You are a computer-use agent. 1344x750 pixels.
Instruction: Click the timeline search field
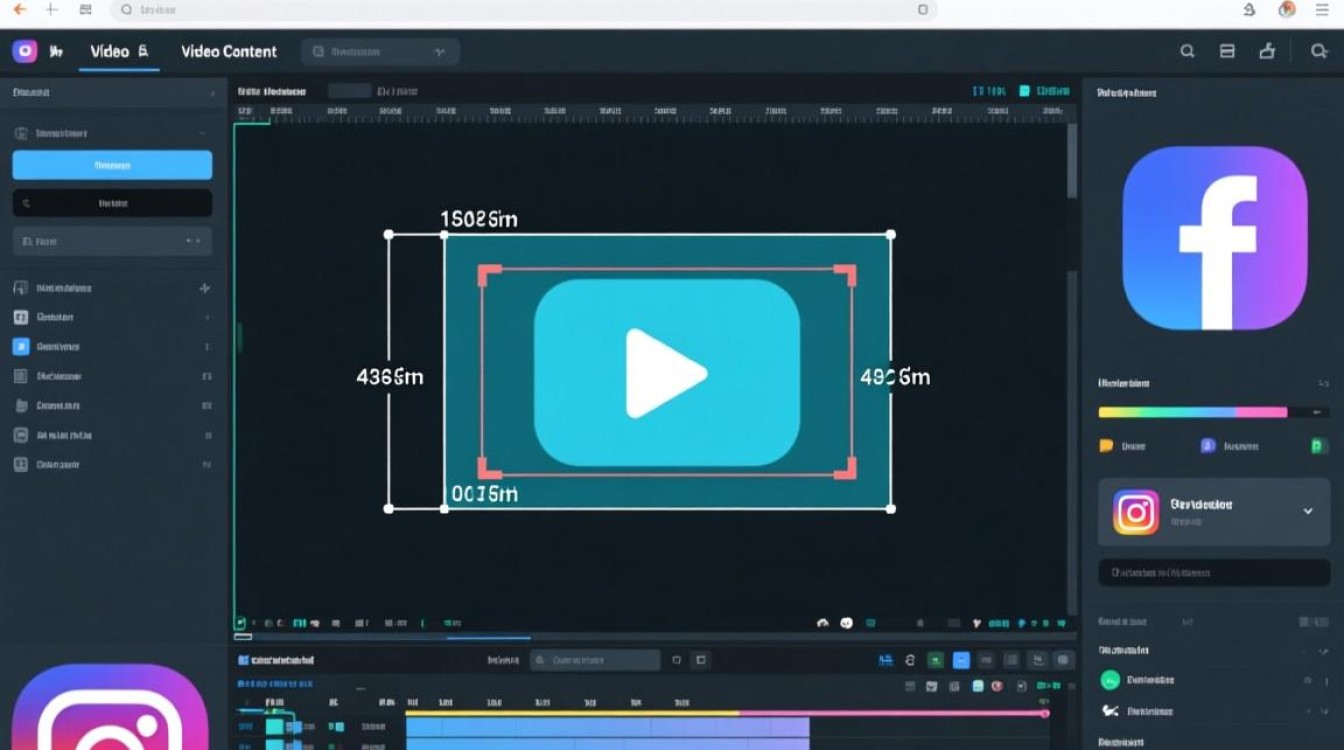coord(595,660)
